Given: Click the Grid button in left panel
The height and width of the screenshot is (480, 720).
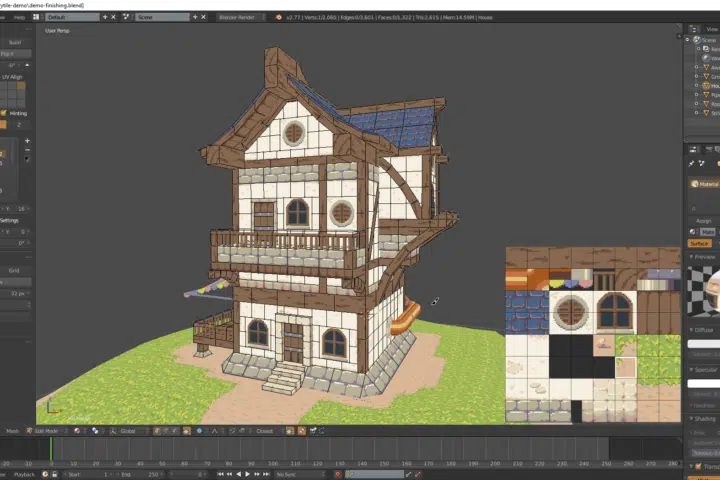Looking at the screenshot, I should tap(15, 271).
